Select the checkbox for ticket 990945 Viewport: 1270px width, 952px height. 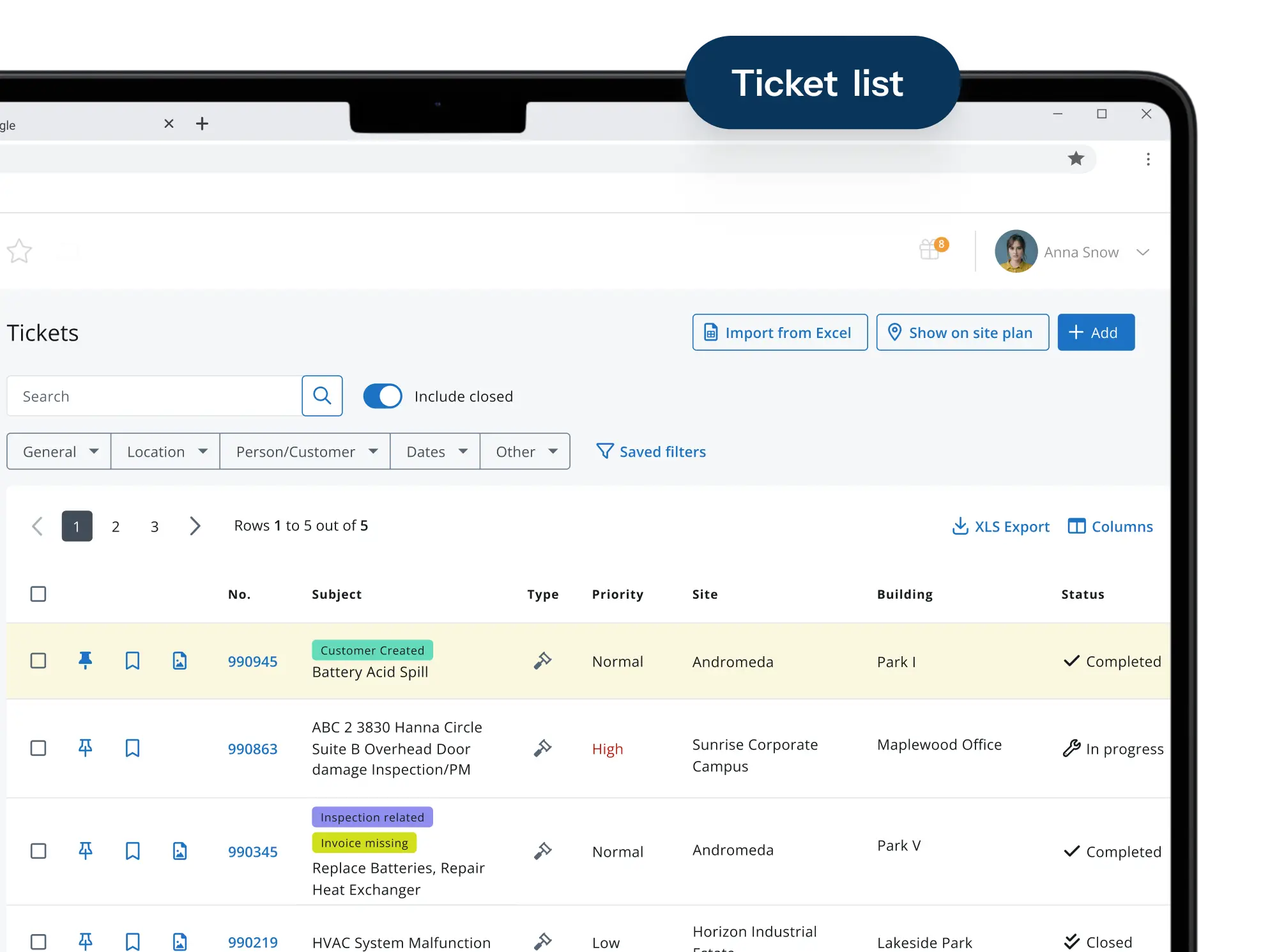[x=38, y=661]
